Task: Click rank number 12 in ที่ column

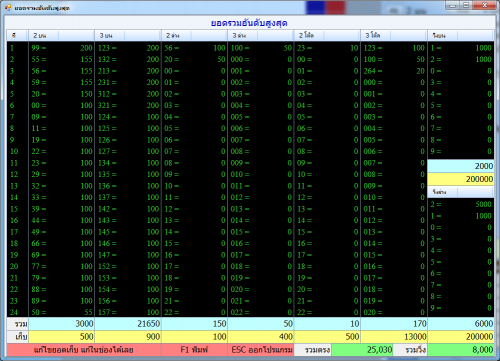Action: pos(14,174)
